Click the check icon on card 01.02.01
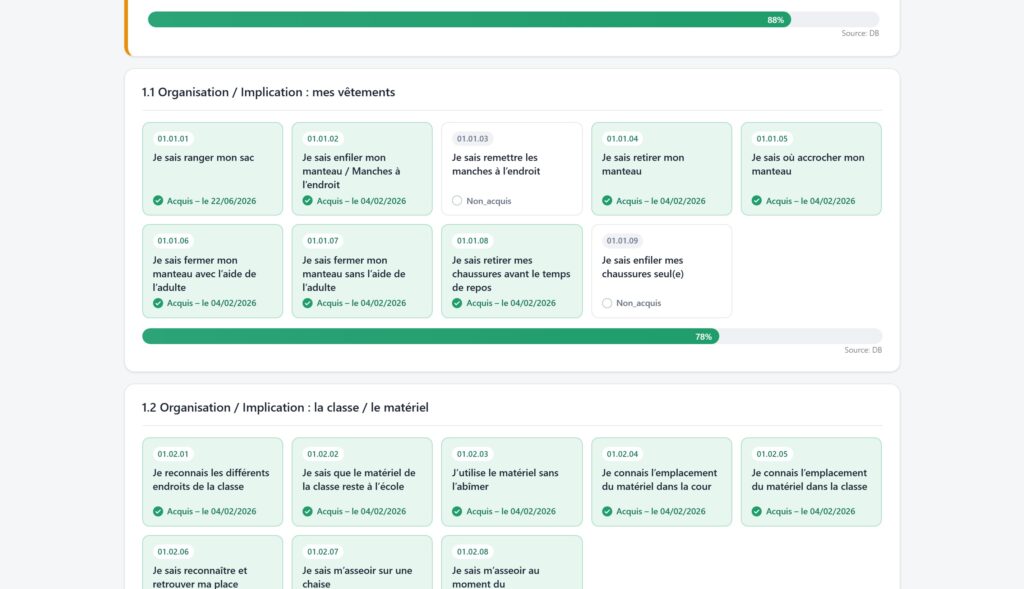 [x=158, y=511]
